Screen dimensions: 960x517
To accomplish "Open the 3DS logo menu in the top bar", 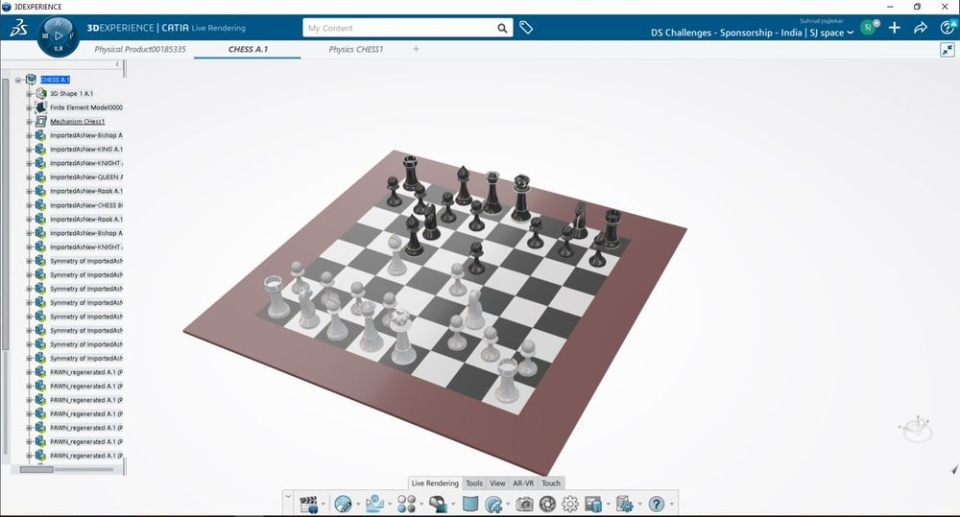I will (18, 28).
